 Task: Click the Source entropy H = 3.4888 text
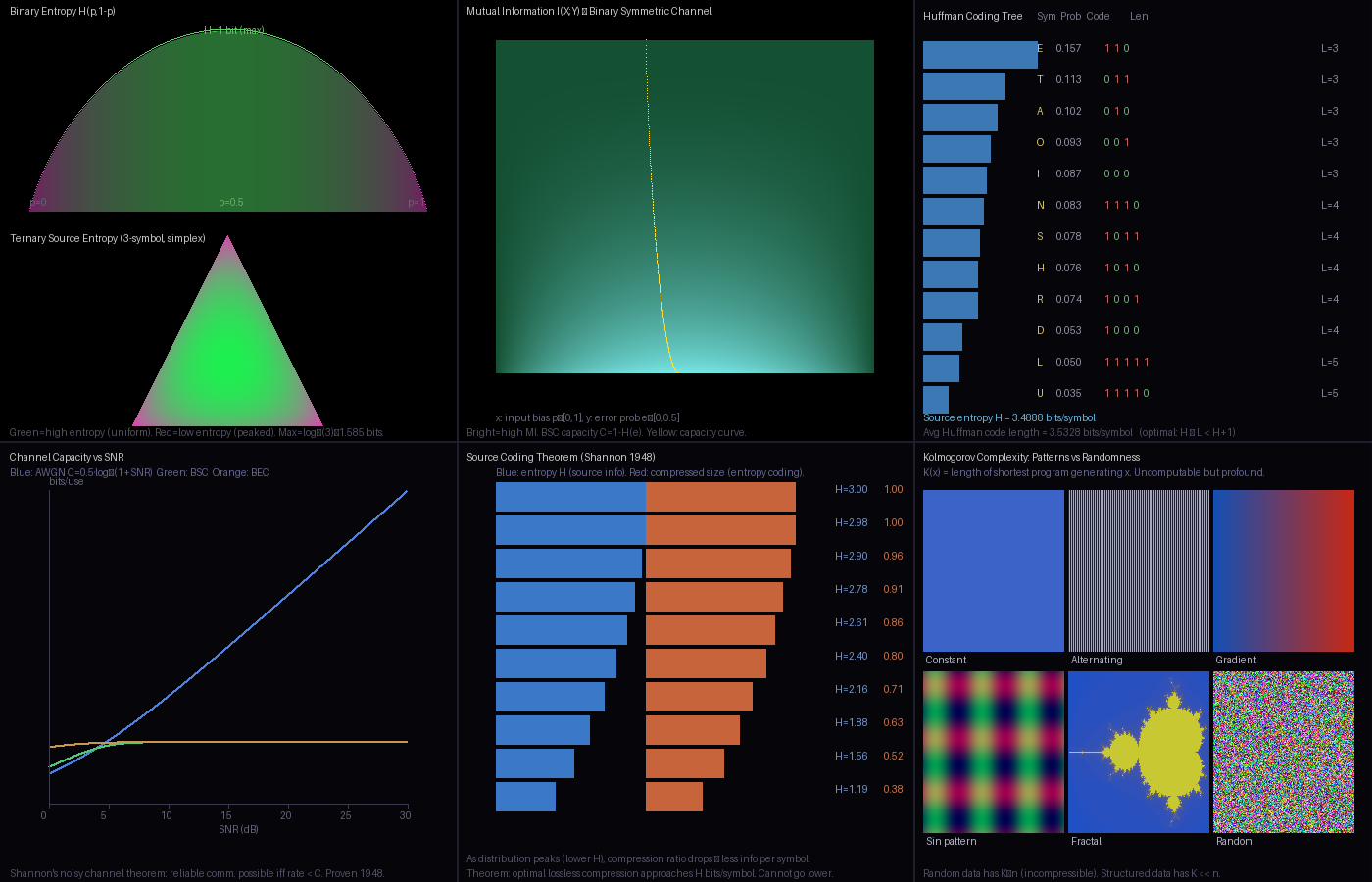click(1008, 417)
